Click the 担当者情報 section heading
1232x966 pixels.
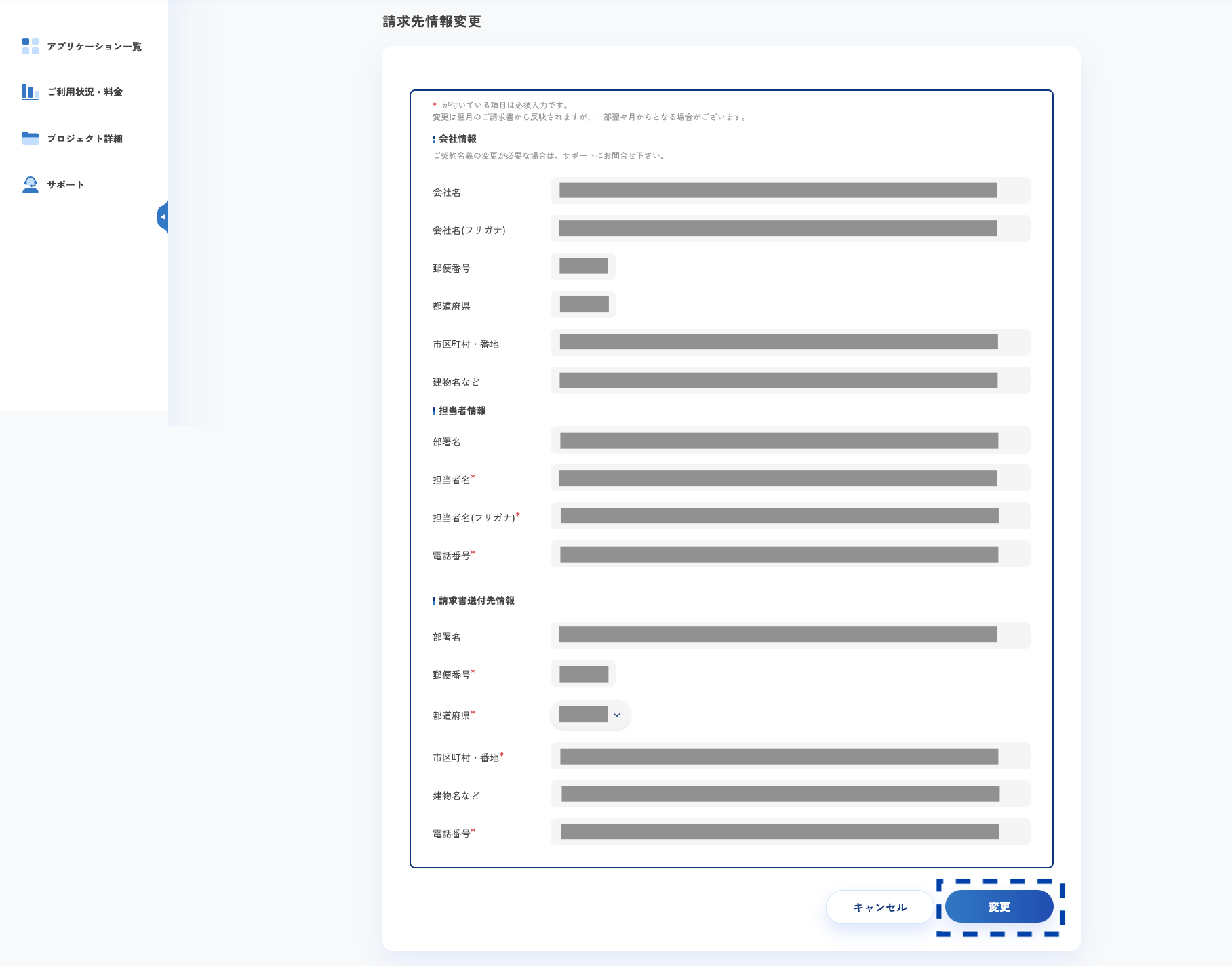click(x=462, y=411)
